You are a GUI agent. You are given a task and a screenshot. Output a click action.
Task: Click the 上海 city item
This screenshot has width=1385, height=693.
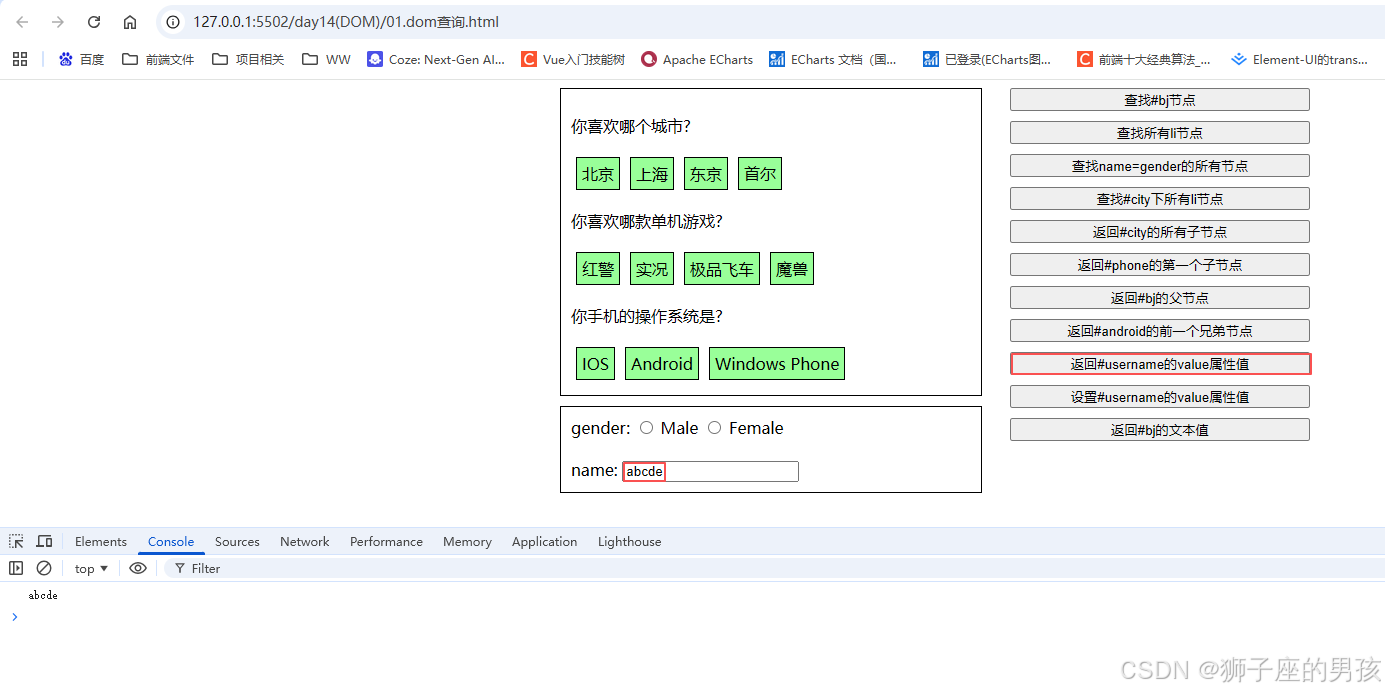point(652,174)
